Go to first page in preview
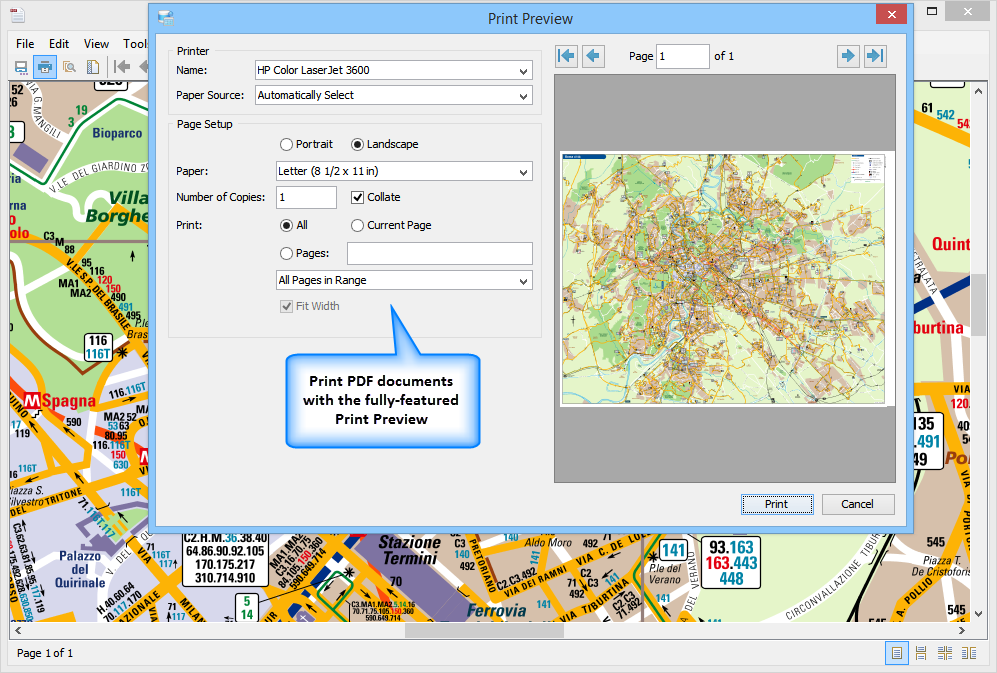 567,56
